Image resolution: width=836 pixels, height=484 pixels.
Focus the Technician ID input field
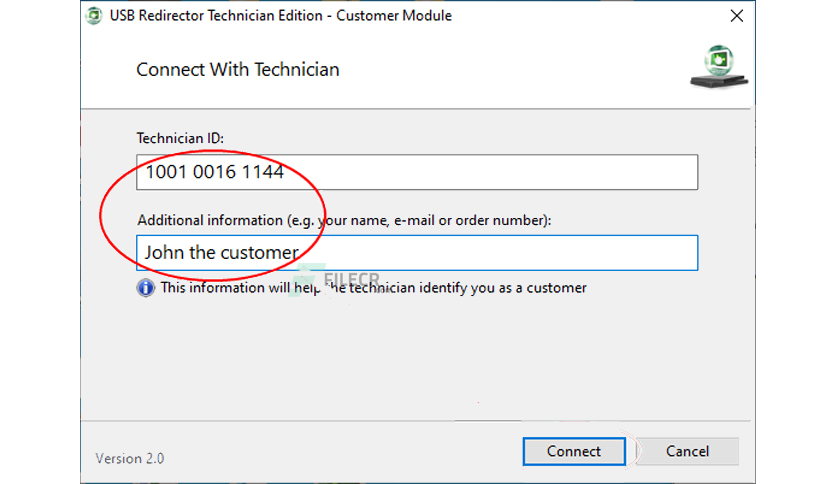pos(417,172)
